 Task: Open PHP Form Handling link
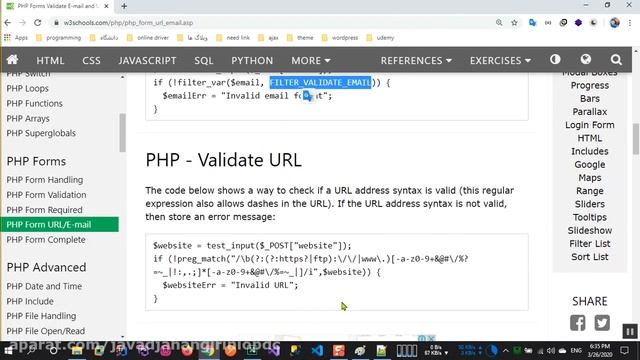pyautogui.click(x=44, y=180)
